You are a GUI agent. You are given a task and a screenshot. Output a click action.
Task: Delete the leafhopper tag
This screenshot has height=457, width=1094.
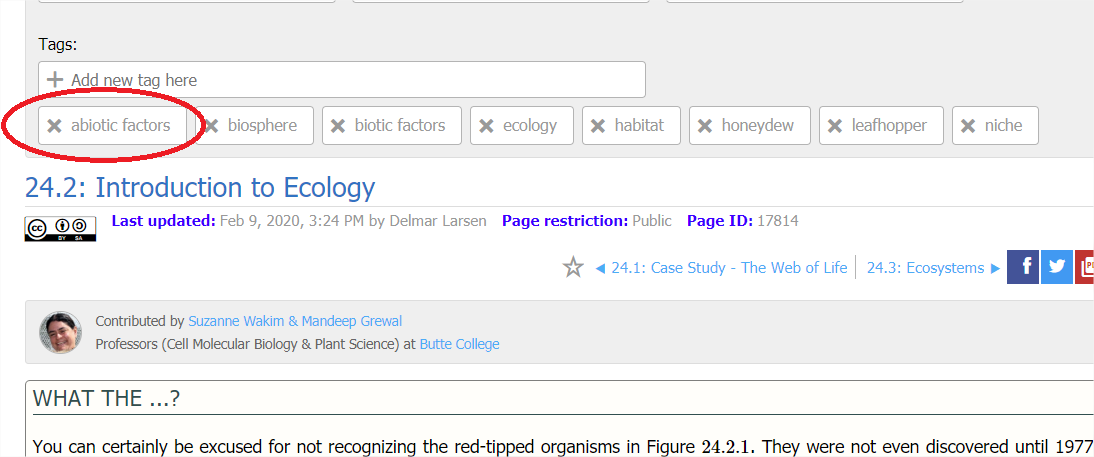(x=836, y=126)
